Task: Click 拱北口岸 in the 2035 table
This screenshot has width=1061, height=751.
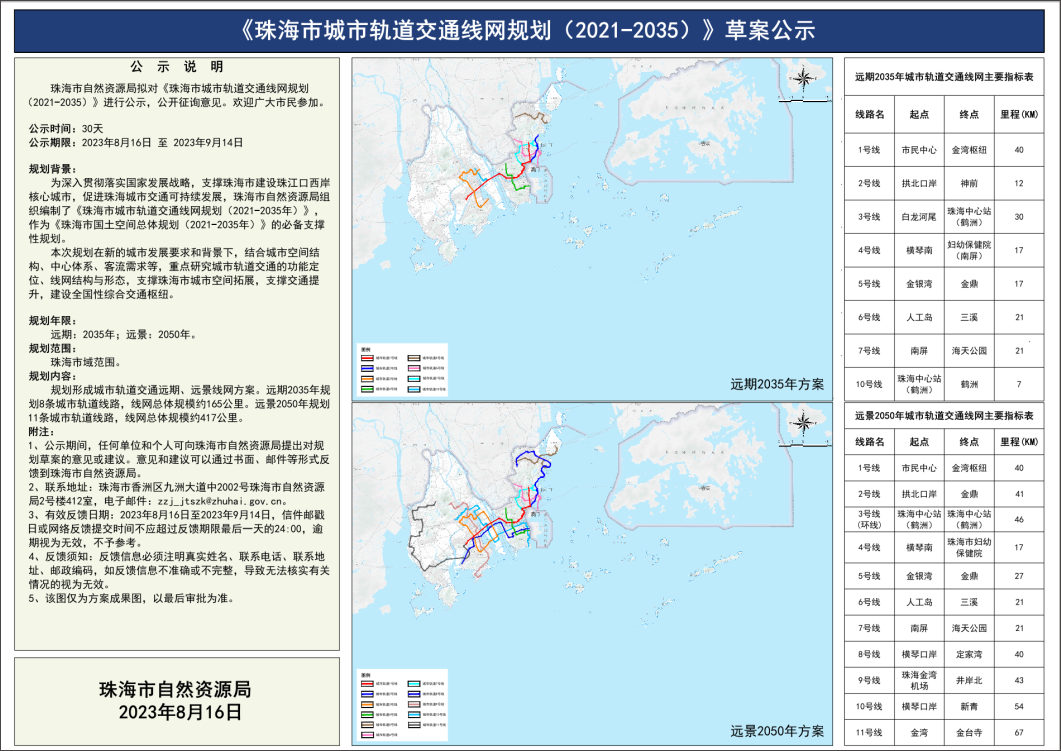Action: [x=919, y=183]
